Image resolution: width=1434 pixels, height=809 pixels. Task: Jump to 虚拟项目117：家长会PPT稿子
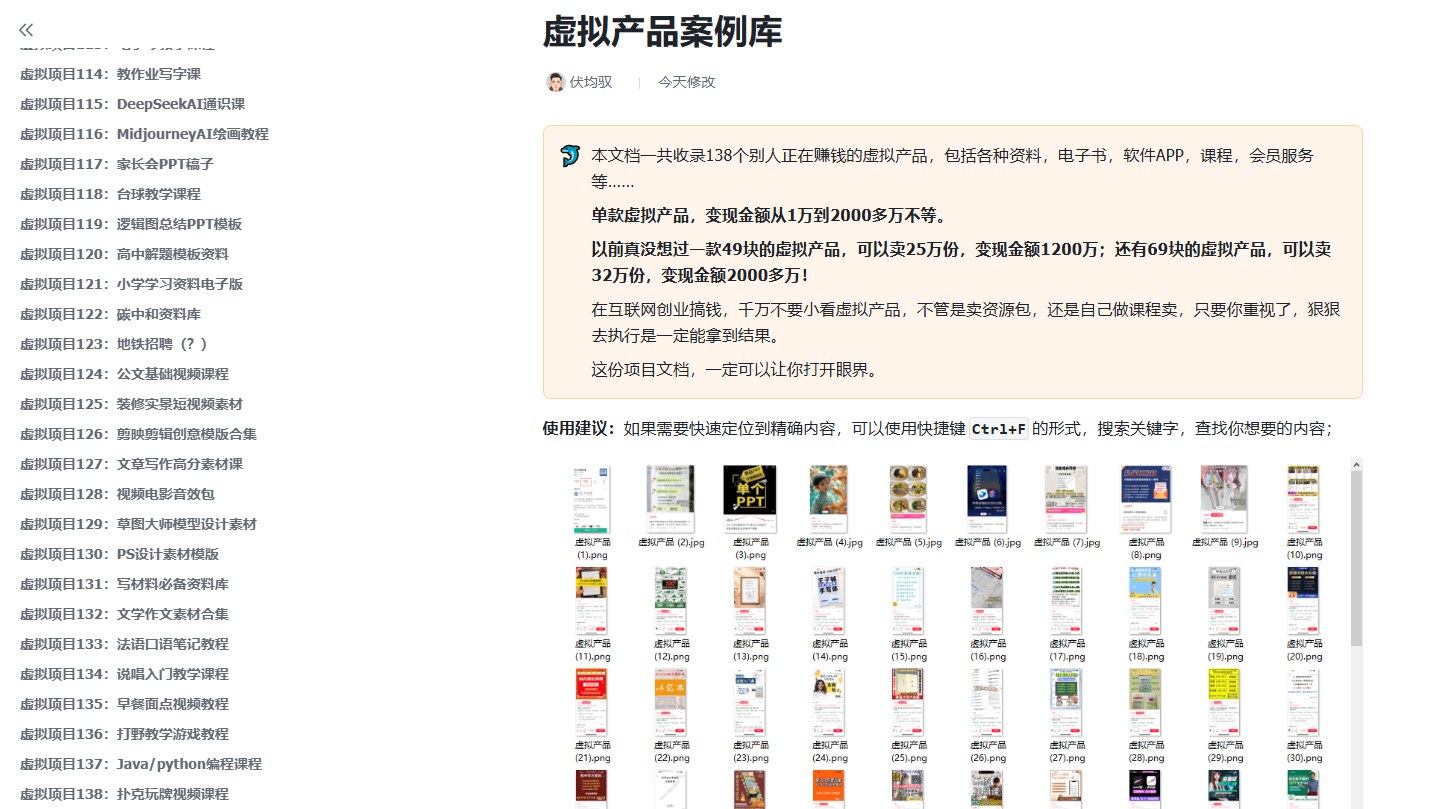click(x=117, y=164)
